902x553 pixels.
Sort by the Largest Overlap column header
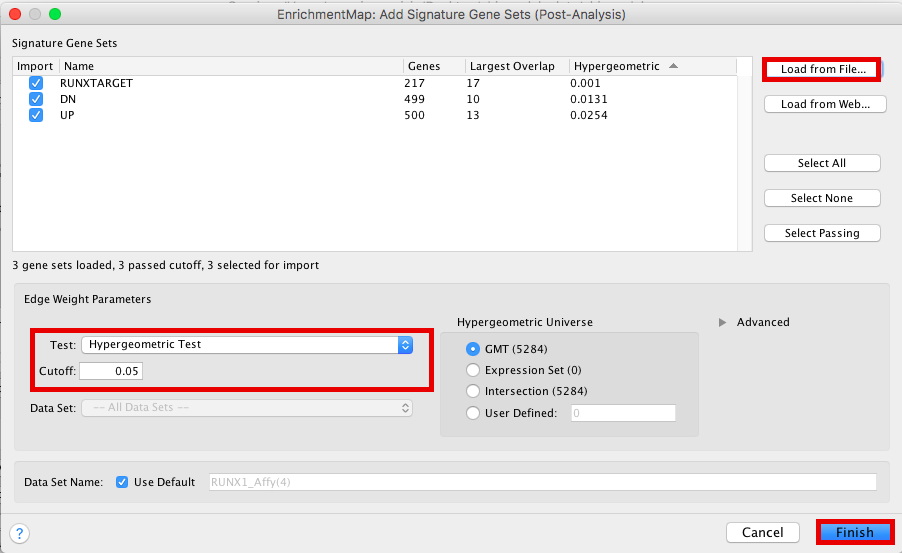(517, 66)
